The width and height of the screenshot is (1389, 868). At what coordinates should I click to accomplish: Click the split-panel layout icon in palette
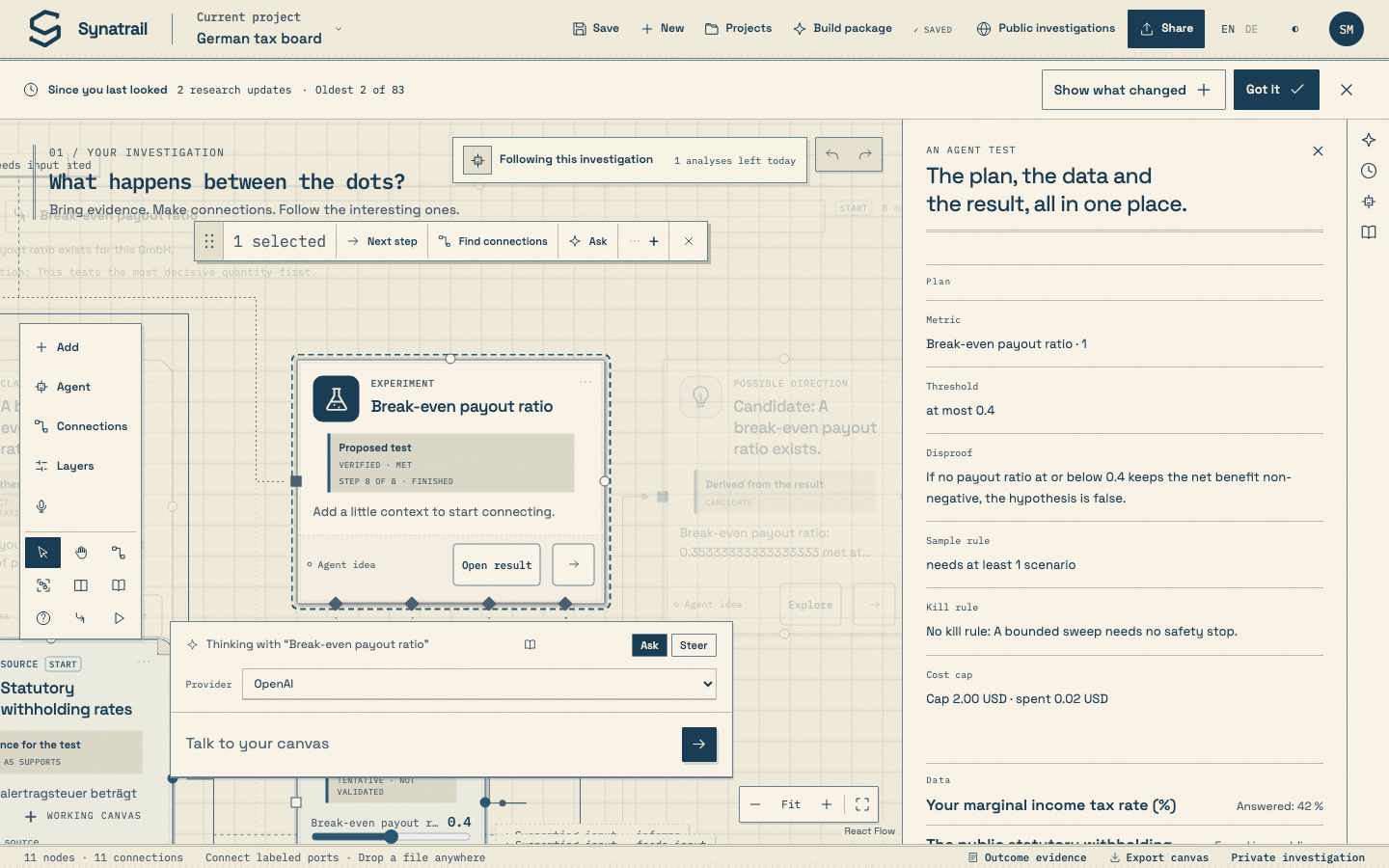click(81, 585)
